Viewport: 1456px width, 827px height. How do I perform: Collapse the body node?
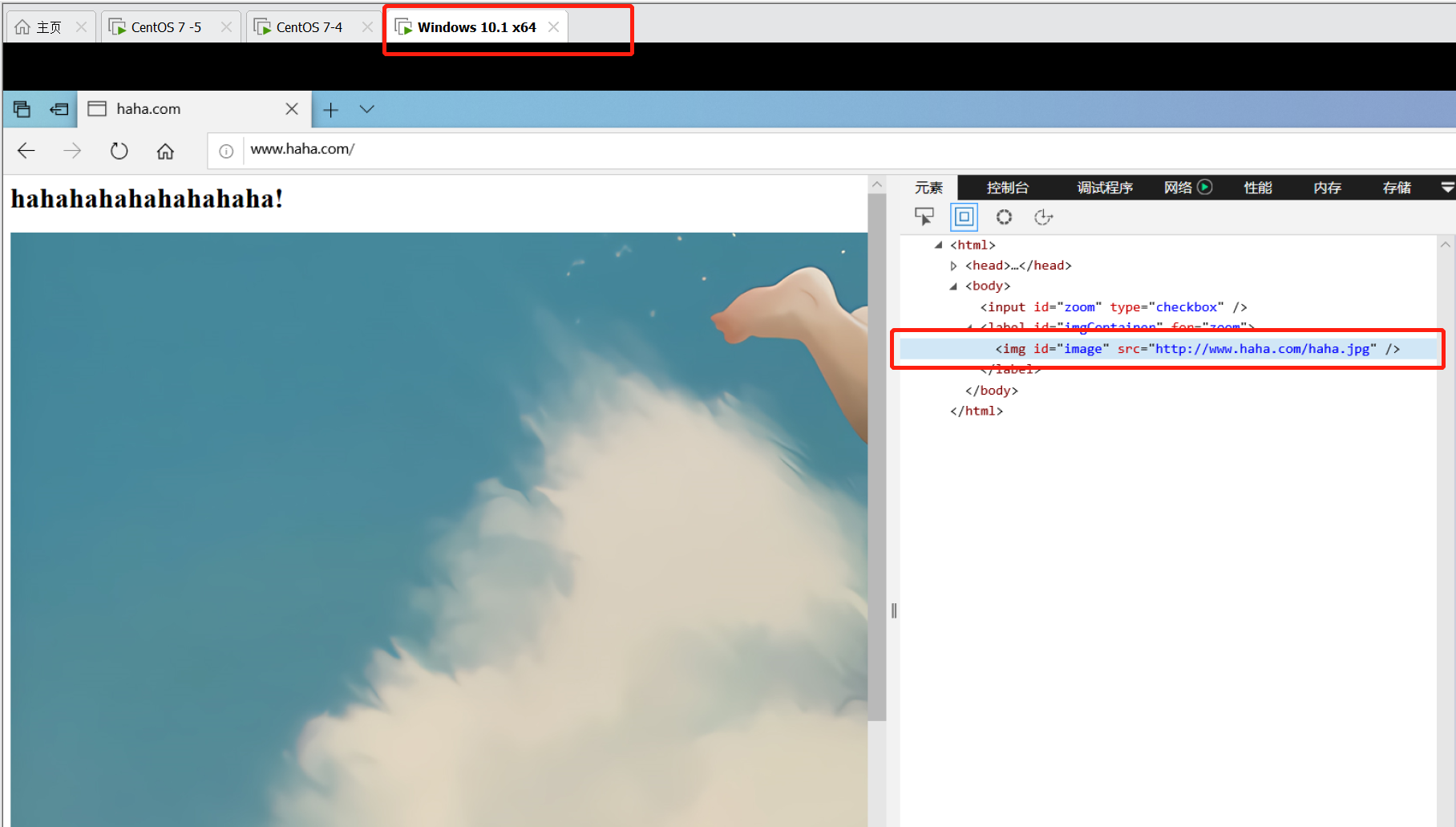tap(953, 286)
